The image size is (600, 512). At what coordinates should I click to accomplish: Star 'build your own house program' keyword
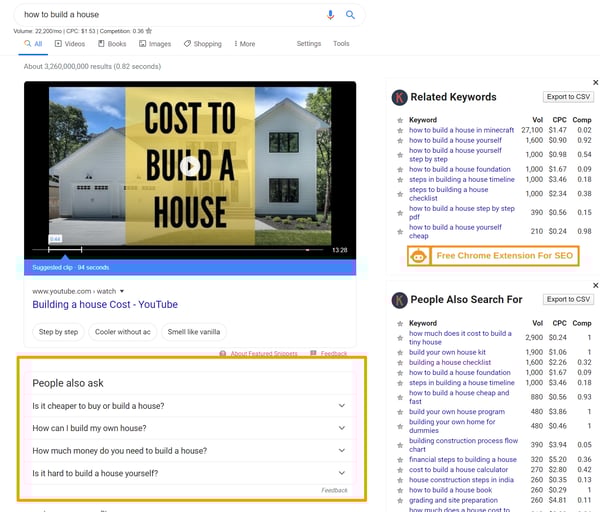pos(400,412)
